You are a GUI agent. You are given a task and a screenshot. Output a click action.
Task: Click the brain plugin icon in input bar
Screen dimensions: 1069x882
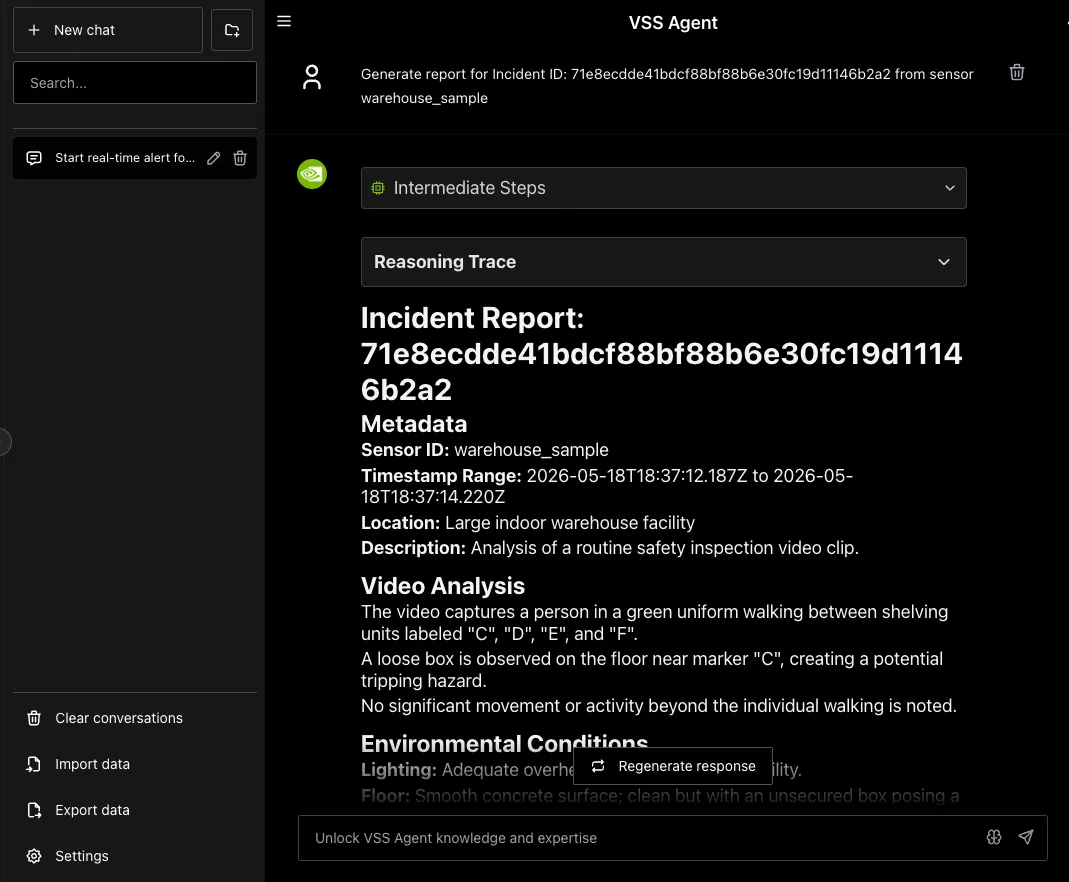994,837
